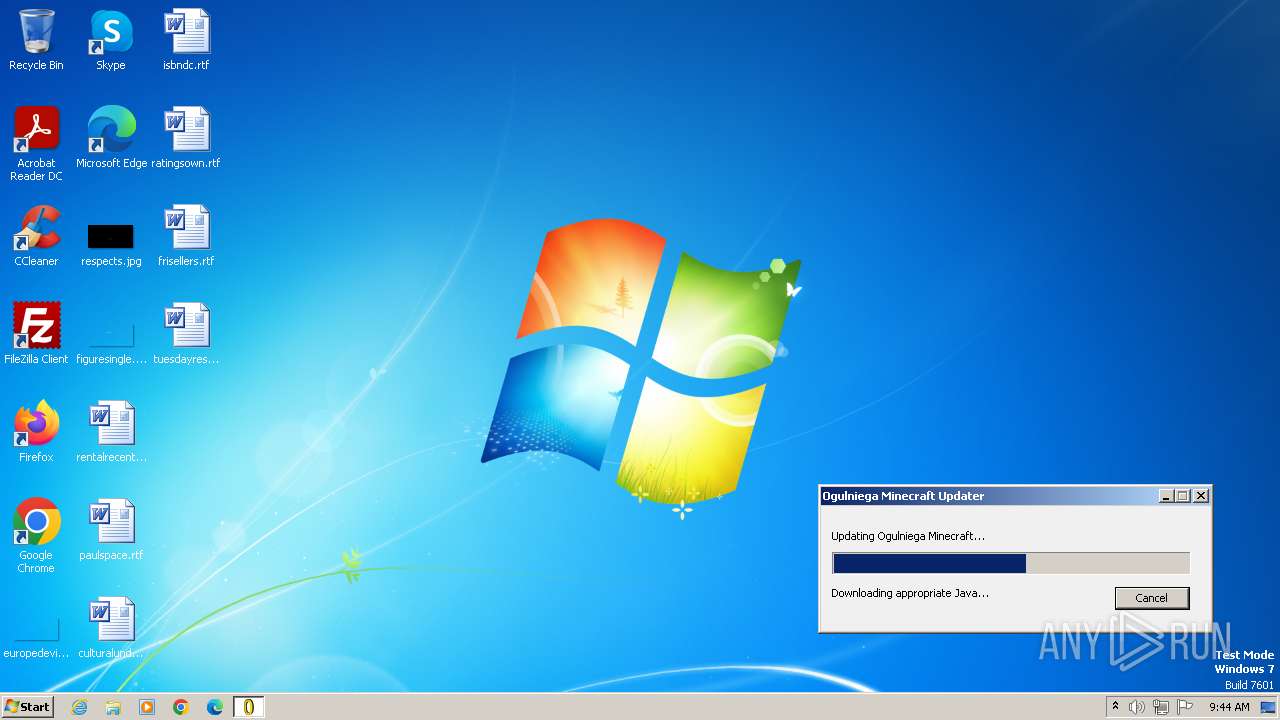
Task: Select the rentalrecent document icon
Action: pos(111,431)
